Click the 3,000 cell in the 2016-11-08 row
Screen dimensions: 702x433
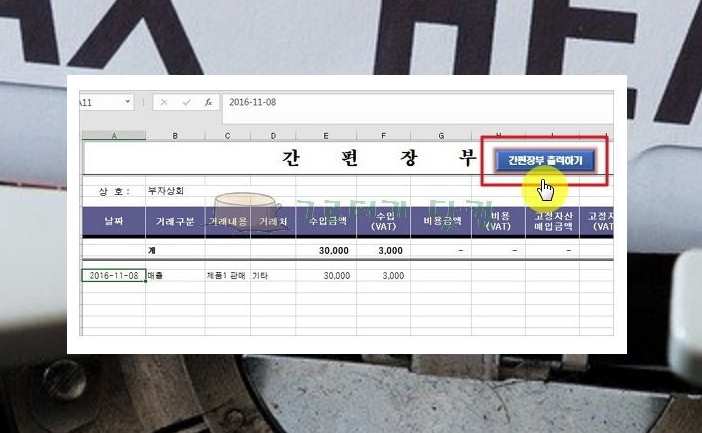pos(383,275)
